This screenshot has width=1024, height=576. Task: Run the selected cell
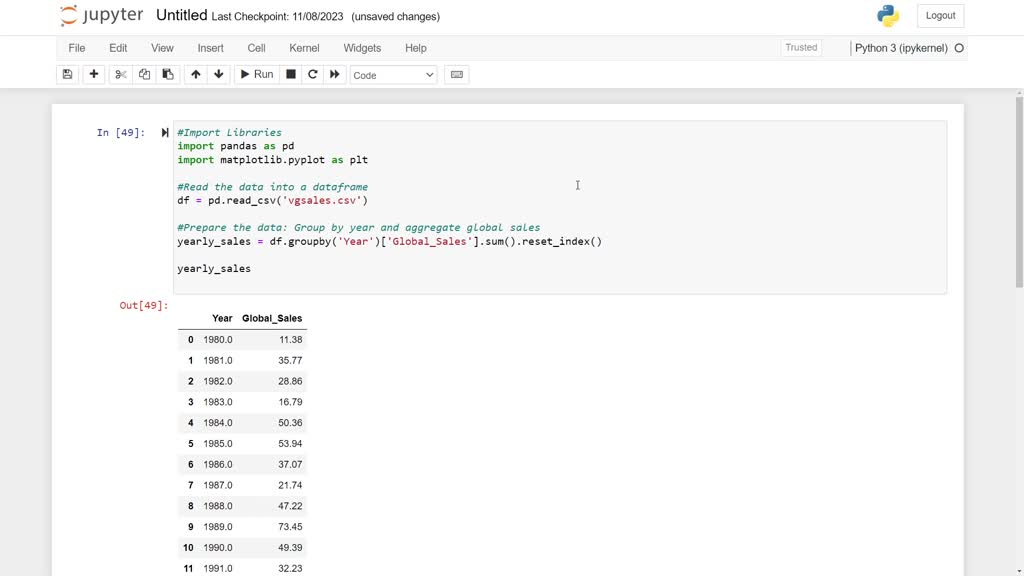[x=257, y=74]
